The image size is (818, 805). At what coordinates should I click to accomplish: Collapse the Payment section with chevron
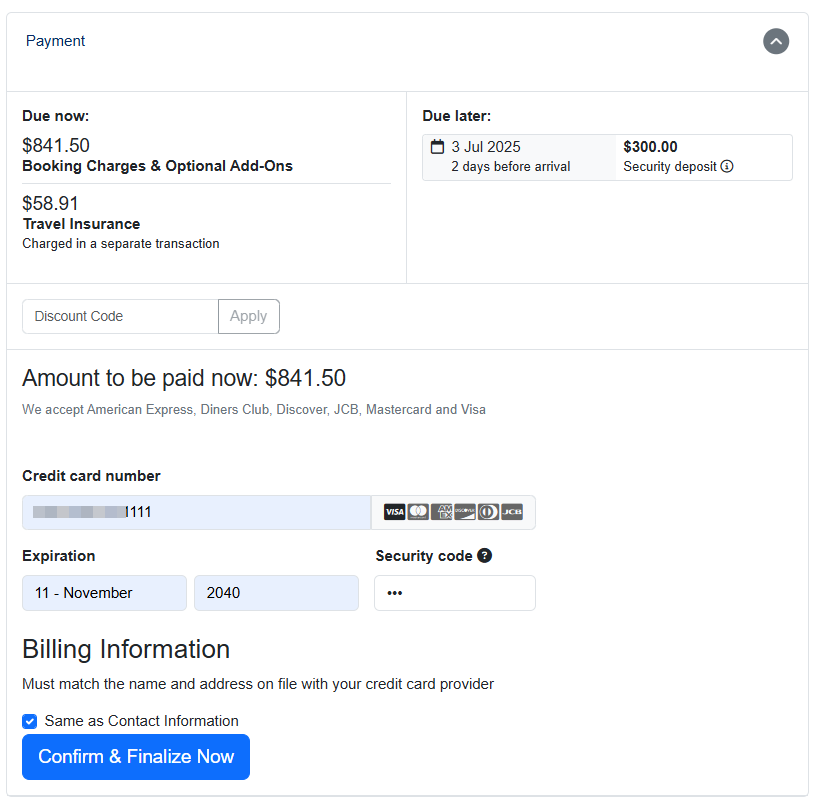click(x=776, y=41)
